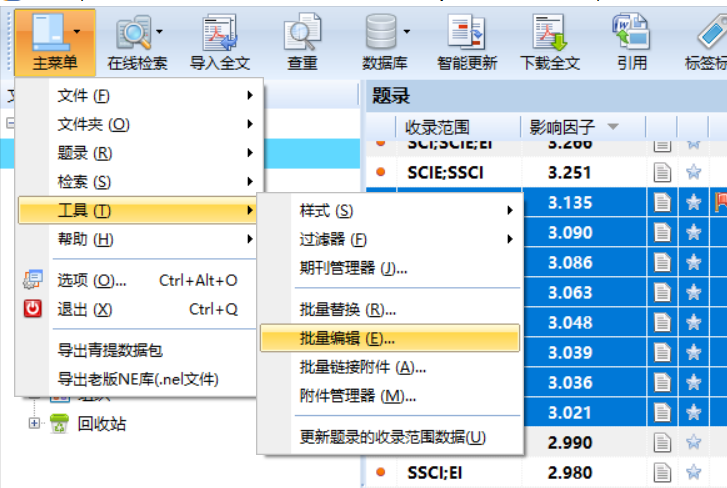Open dropdown arrow beside 数据库

(407, 32)
